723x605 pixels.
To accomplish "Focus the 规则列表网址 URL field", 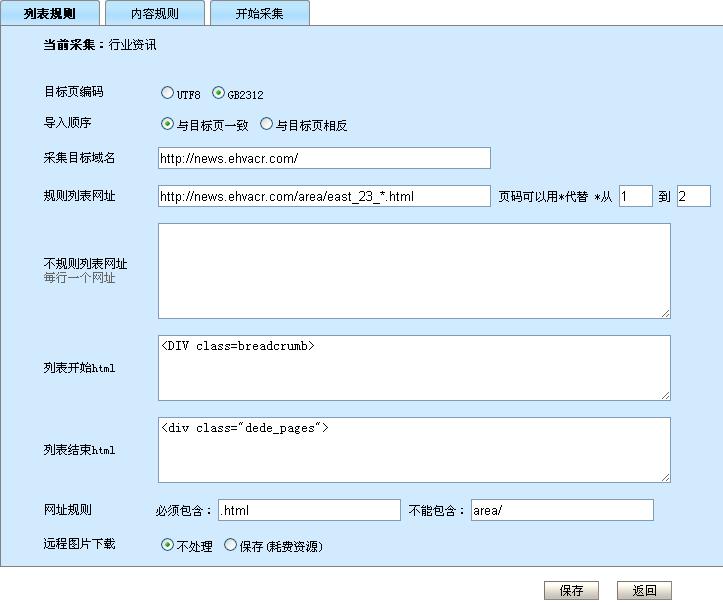I will (x=324, y=196).
